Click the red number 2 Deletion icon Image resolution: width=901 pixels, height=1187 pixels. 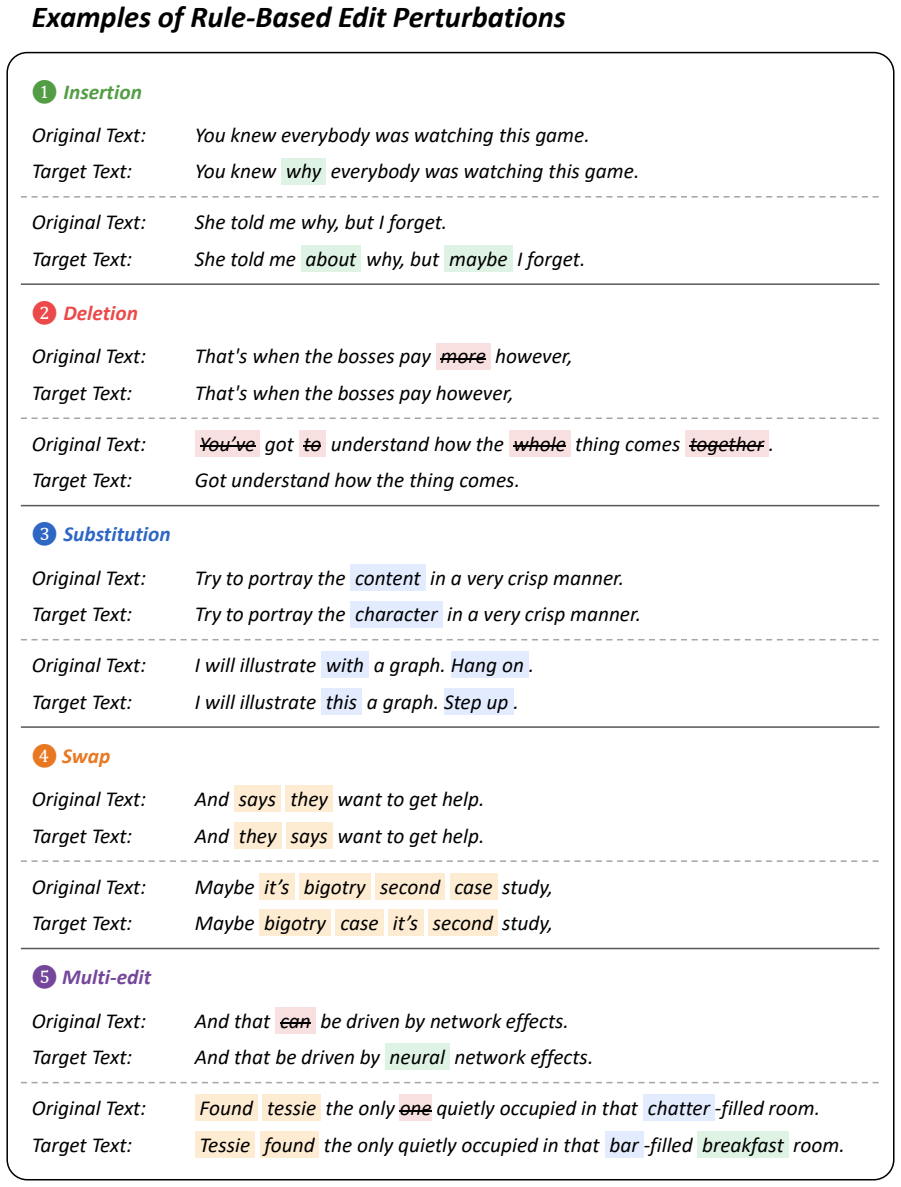tap(44, 313)
